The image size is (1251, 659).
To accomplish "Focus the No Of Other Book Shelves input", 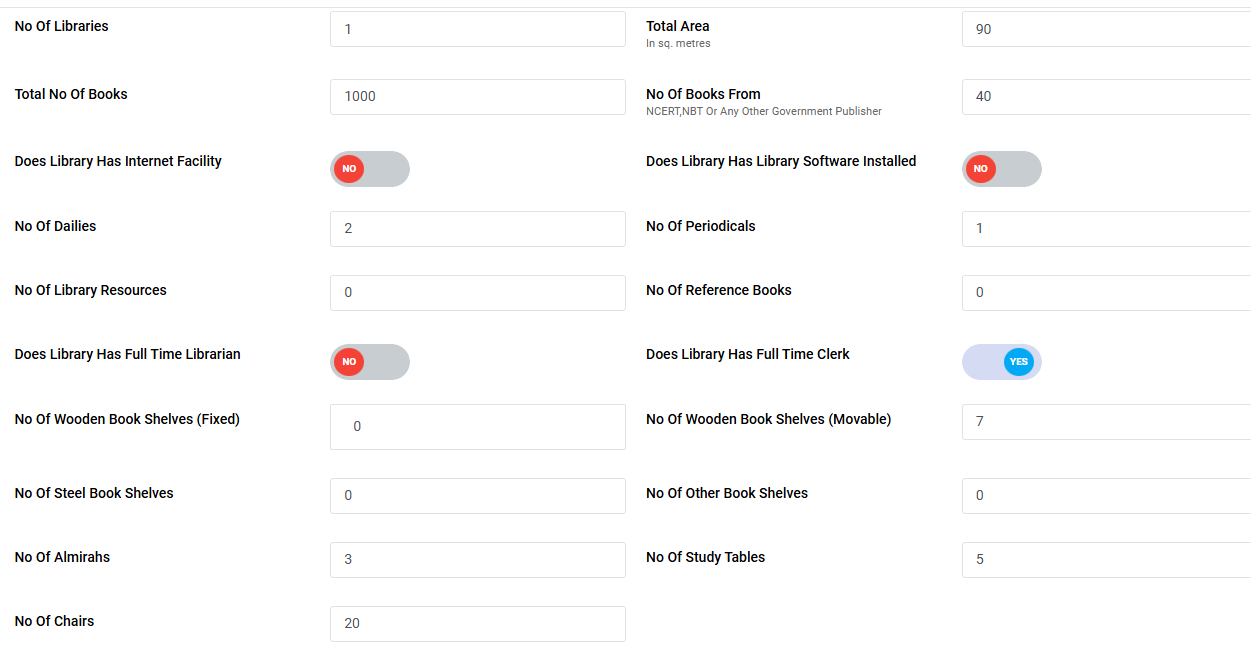I will 1105,496.
